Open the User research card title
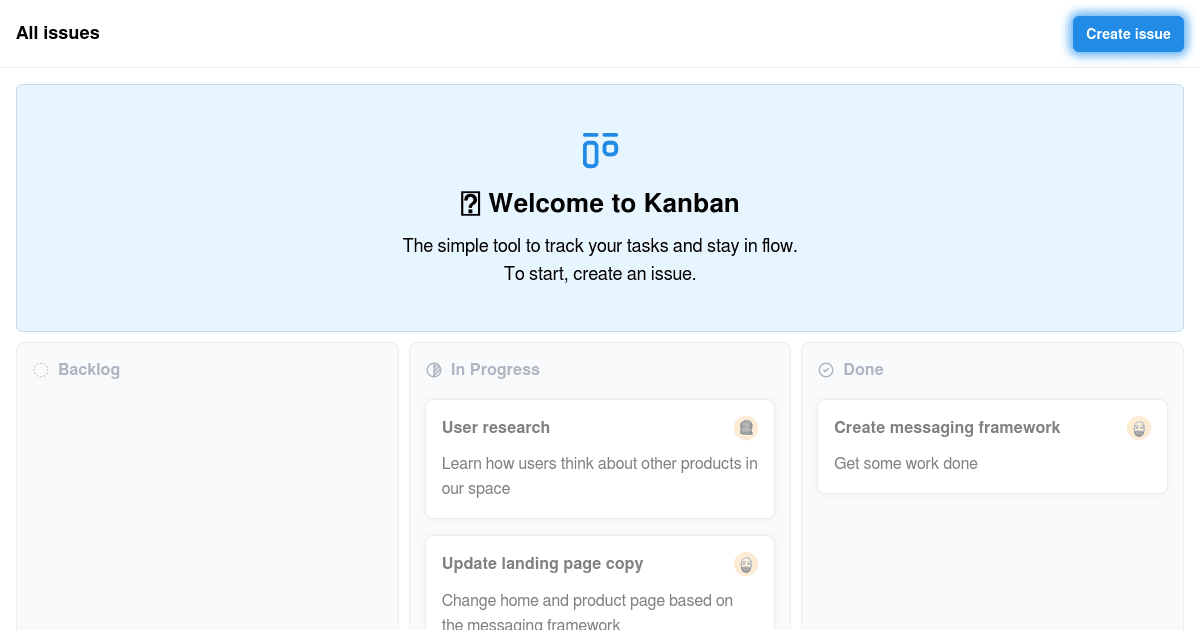Viewport: 1200px width, 630px height. pos(496,427)
